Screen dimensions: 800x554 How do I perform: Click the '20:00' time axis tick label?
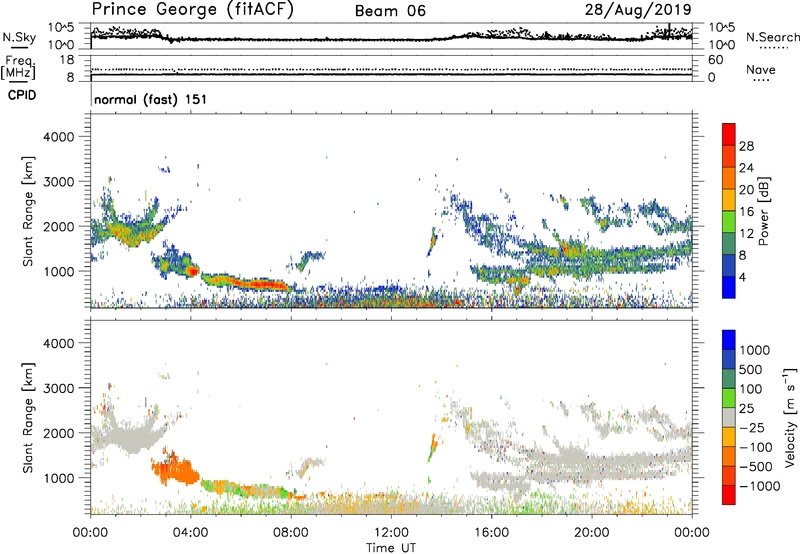coord(591,533)
